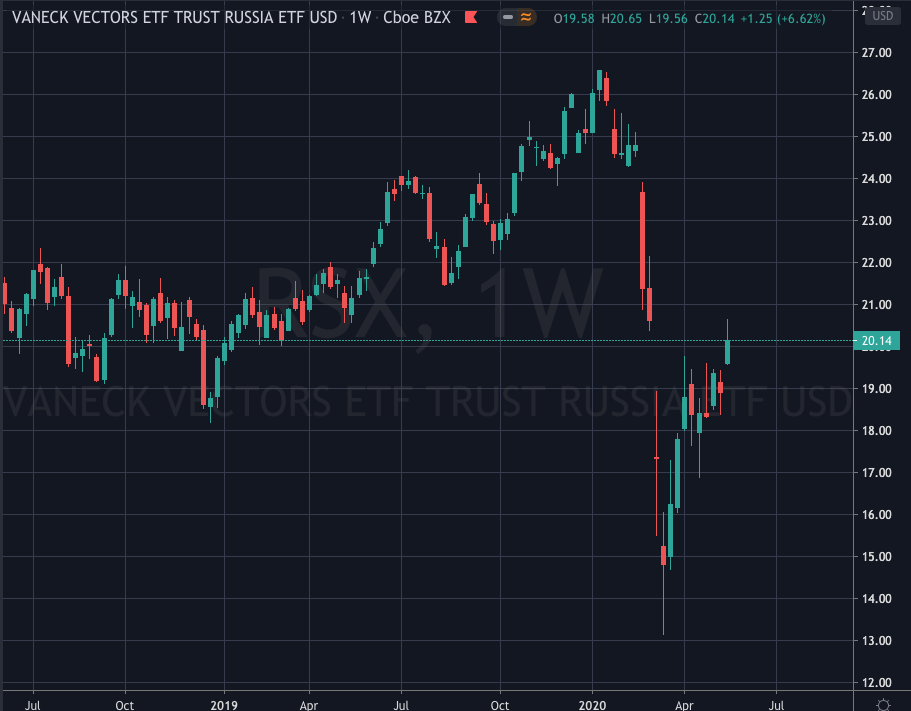911x711 pixels.
Task: Click the 25.00 price axis label
Action: coord(876,137)
